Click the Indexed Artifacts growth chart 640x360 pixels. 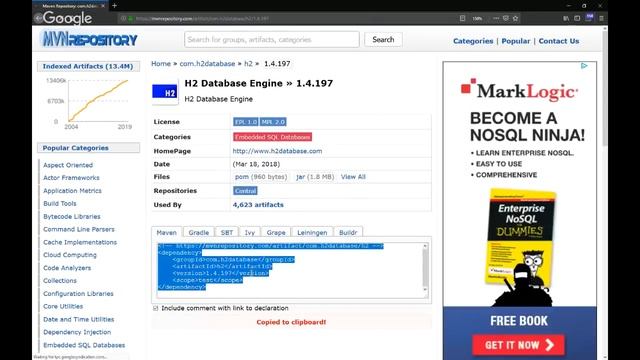click(x=89, y=103)
